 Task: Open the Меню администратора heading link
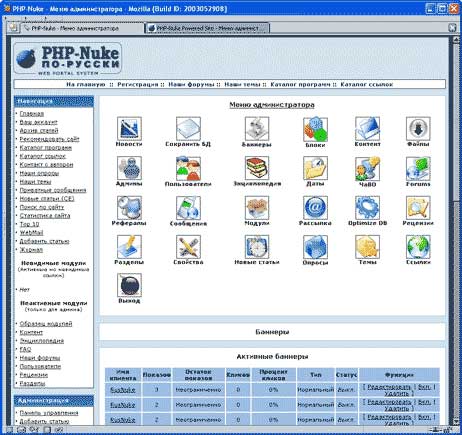272,105
